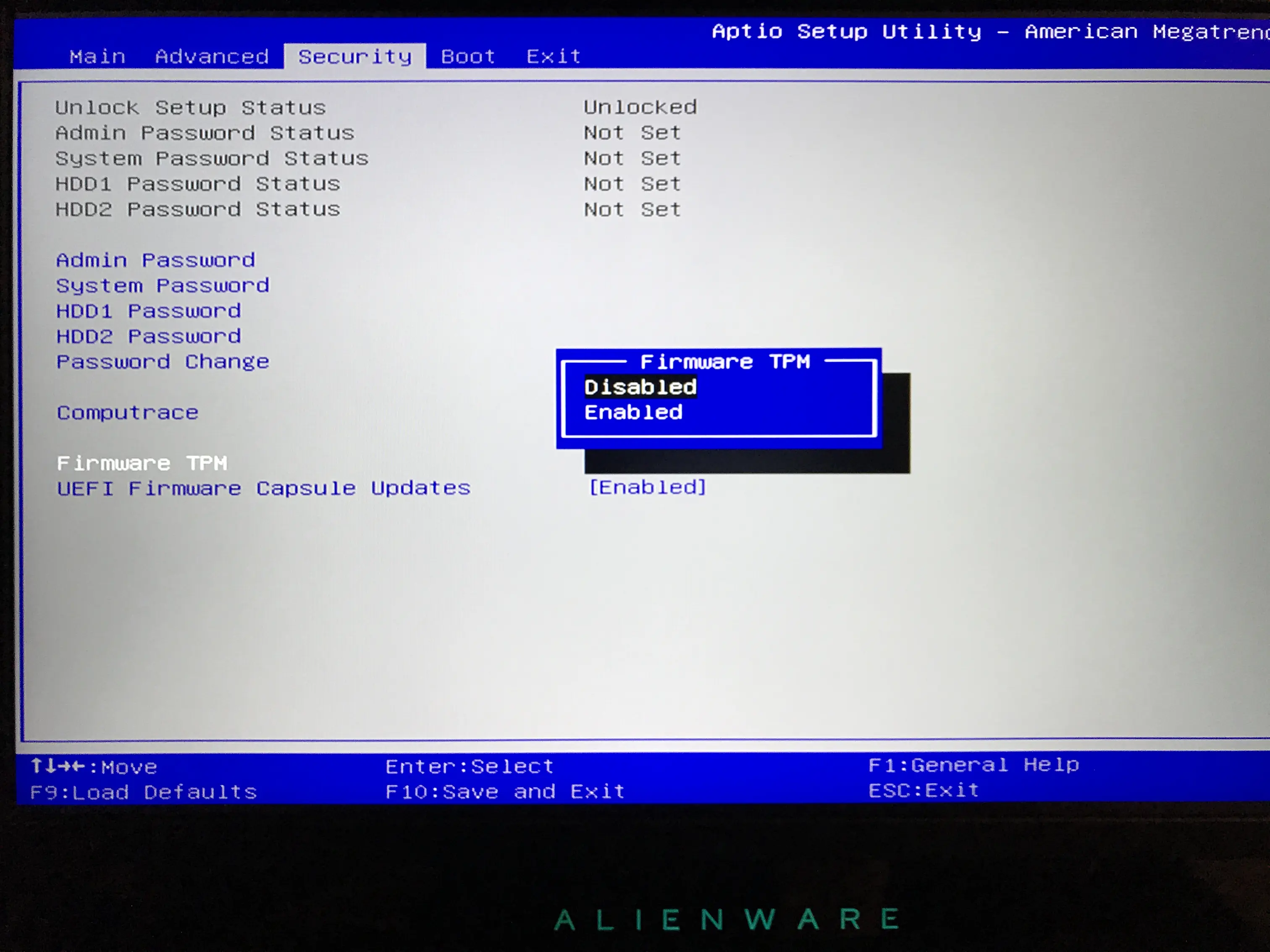This screenshot has height=952, width=1270.
Task: Switch to the Advanced tab
Action: 212,56
